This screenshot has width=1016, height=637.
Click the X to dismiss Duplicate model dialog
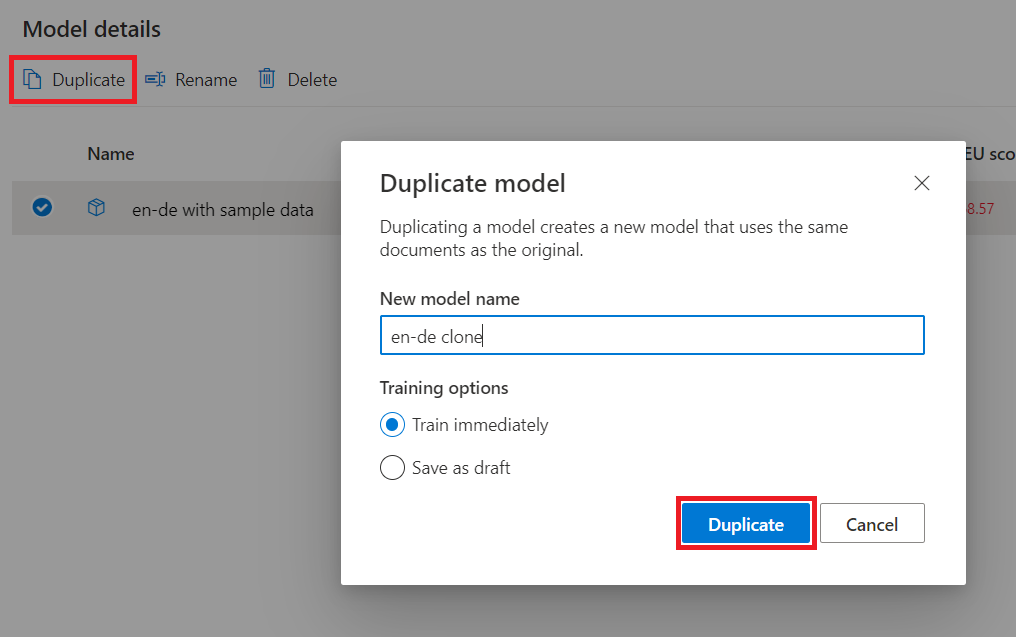pyautogui.click(x=921, y=183)
